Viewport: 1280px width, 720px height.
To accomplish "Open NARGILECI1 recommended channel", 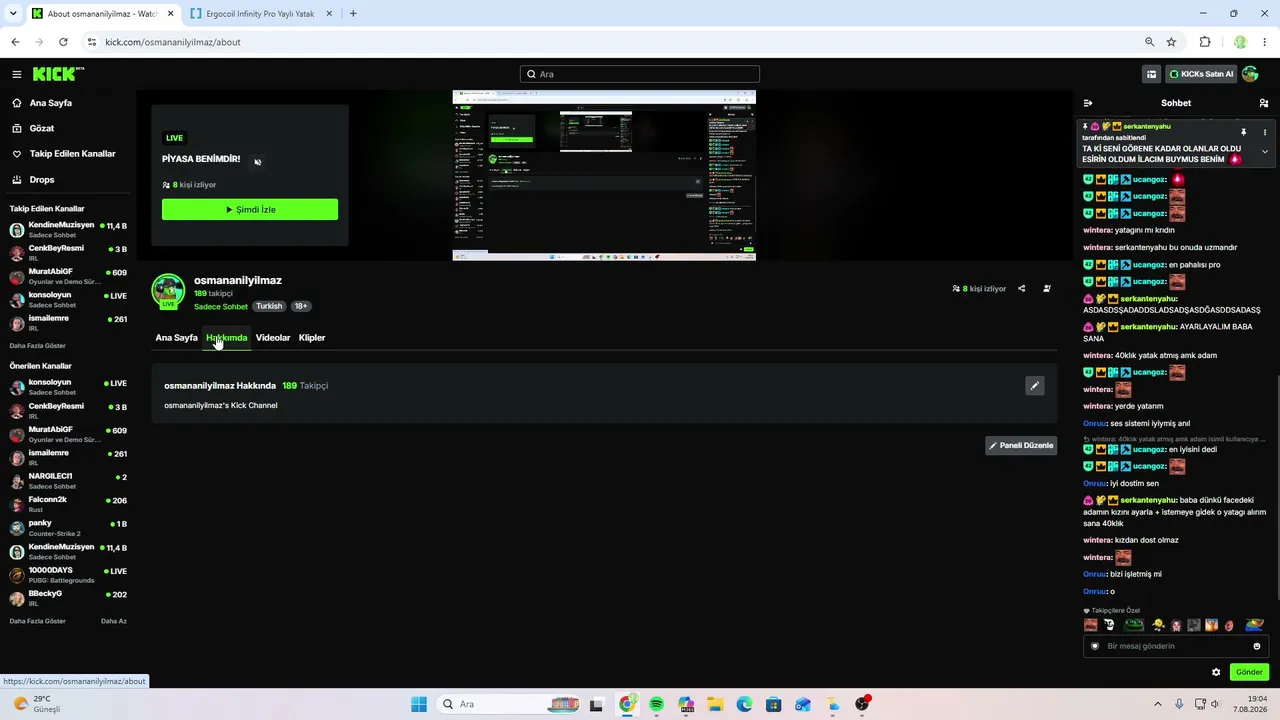I will coord(68,481).
